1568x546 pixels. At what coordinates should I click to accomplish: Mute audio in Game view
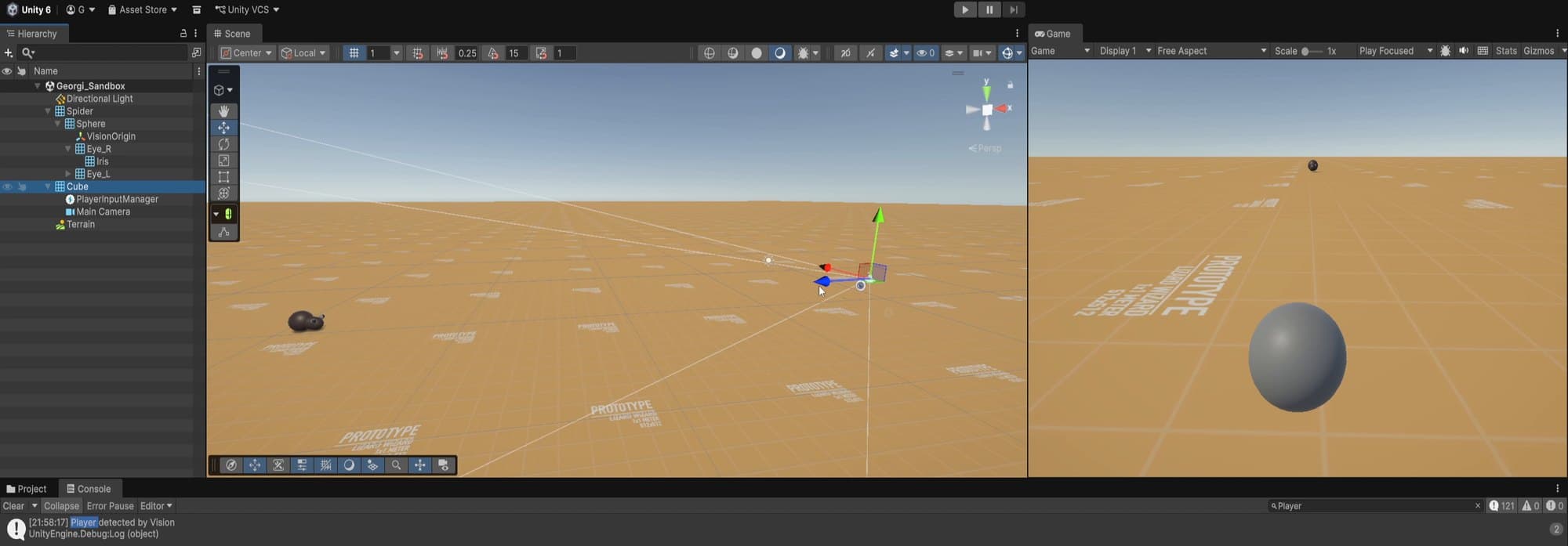pos(1464,51)
